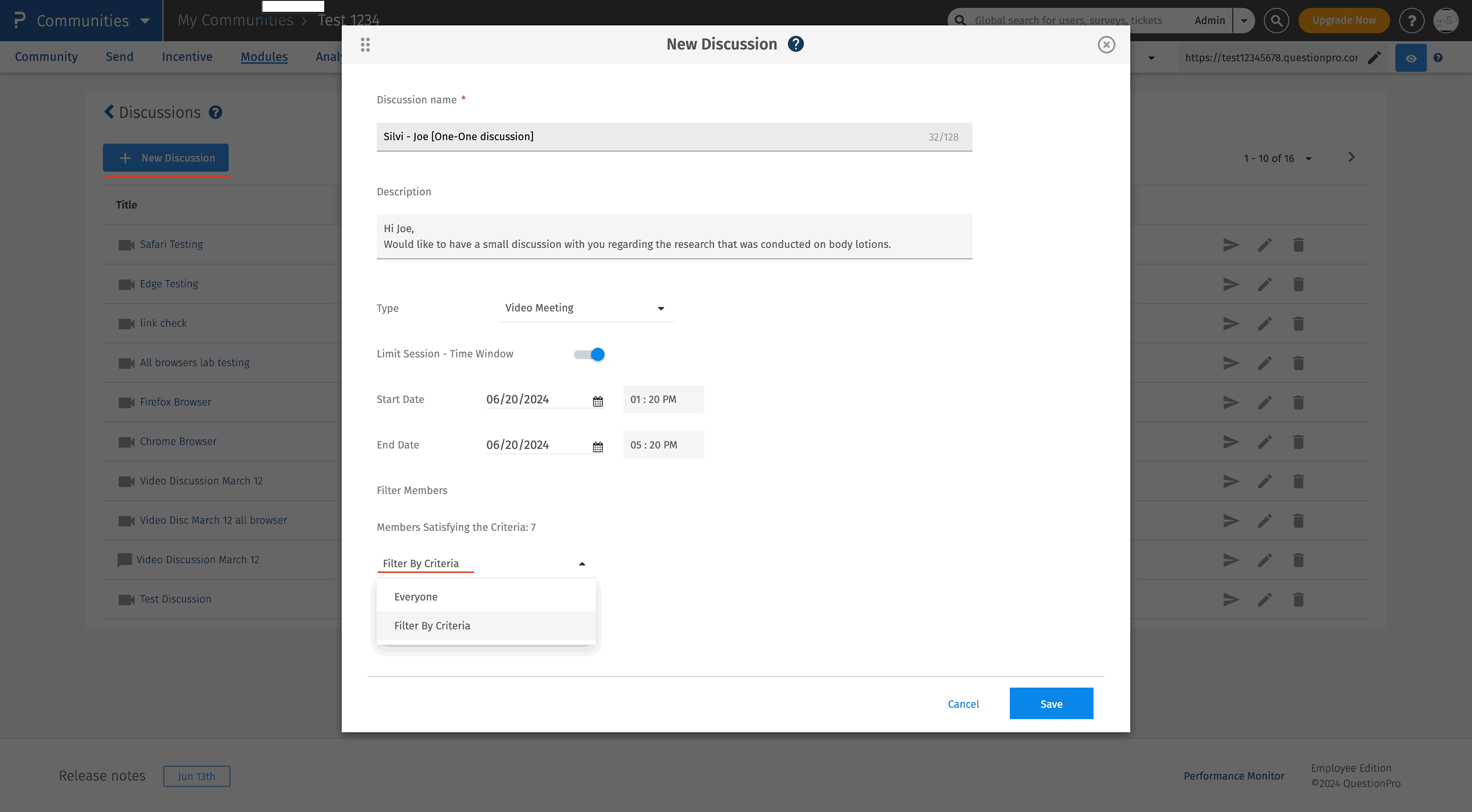Collapse the Filter By Criteria dropdown
Screen dimensions: 1472x812
582,563
